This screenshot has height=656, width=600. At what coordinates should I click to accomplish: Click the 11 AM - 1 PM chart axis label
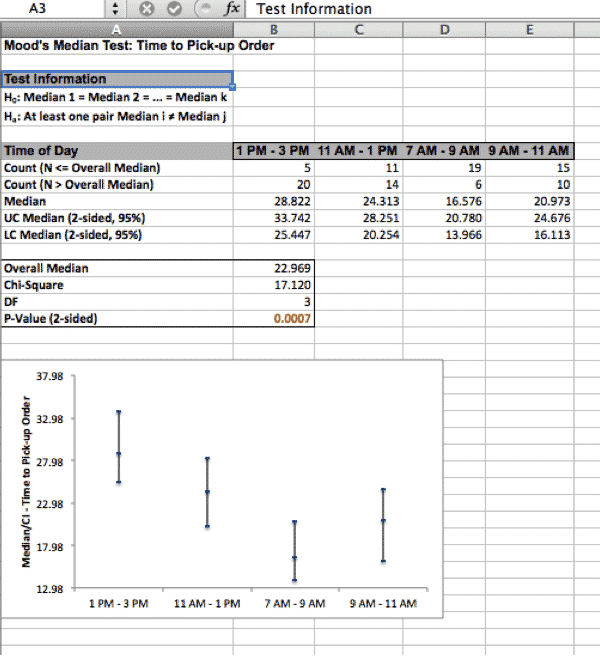pos(207,604)
